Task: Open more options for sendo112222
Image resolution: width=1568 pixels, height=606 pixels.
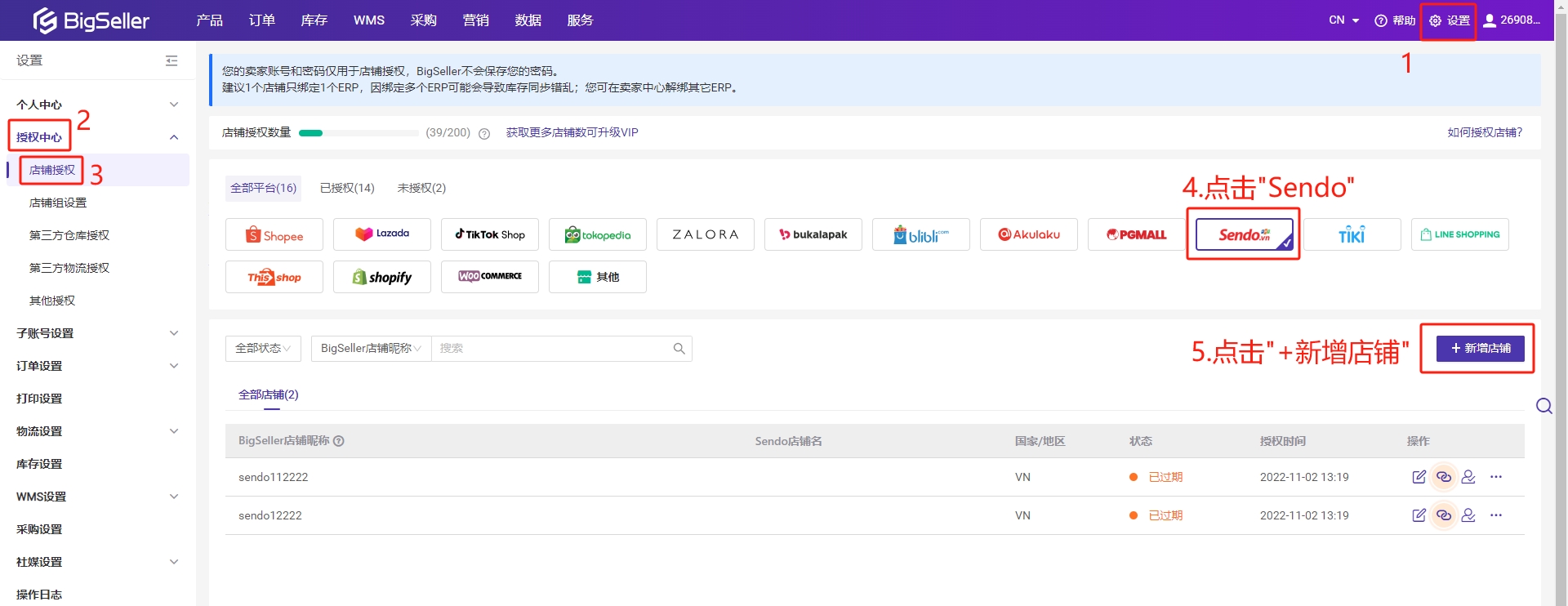Action: (x=1496, y=477)
